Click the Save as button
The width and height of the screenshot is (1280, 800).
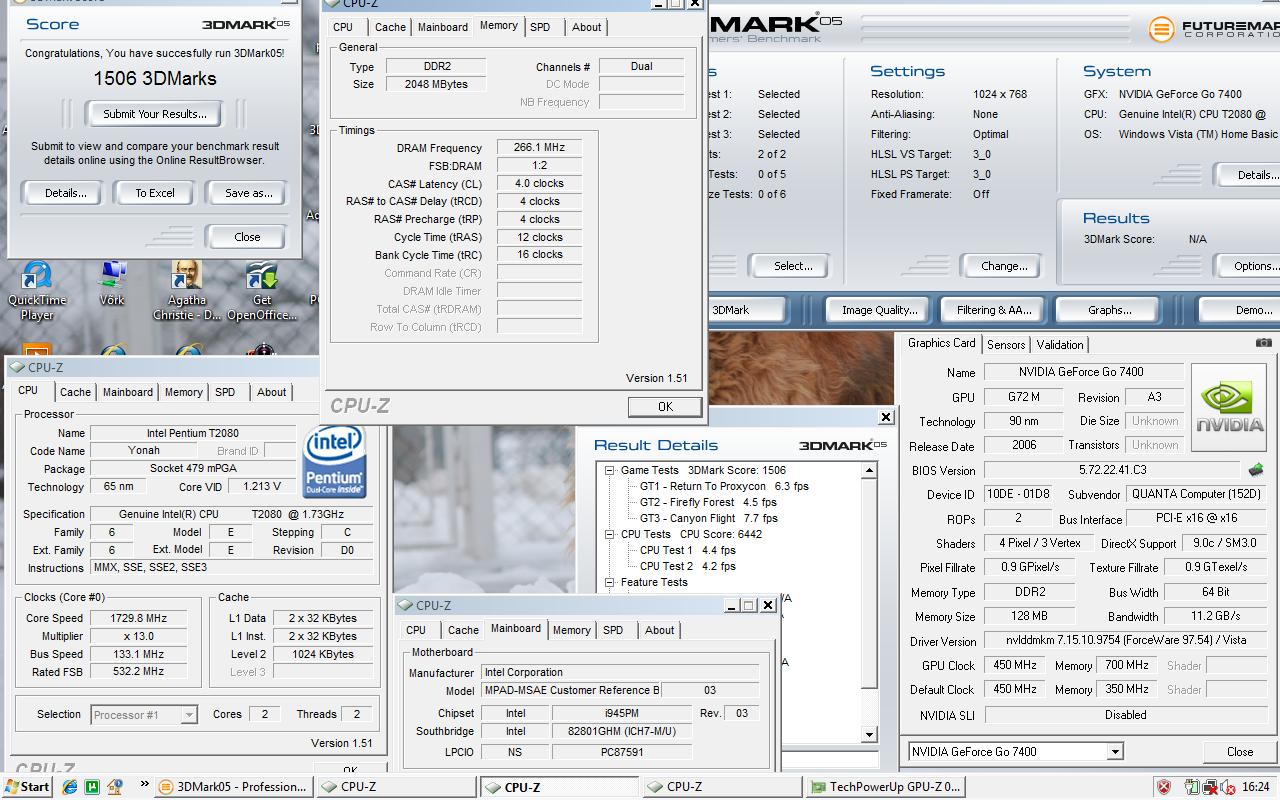coord(248,193)
